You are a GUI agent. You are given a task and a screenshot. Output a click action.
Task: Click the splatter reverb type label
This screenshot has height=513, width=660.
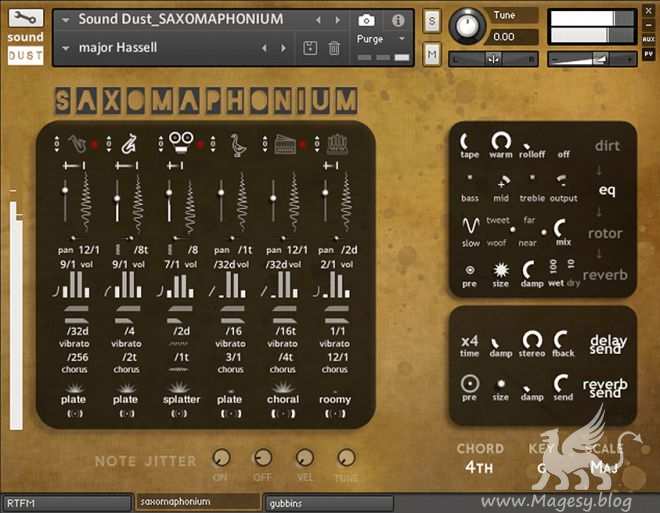click(181, 399)
